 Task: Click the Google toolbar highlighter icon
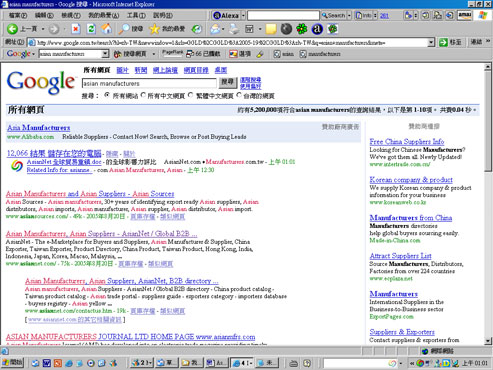pyautogui.click(x=260, y=54)
